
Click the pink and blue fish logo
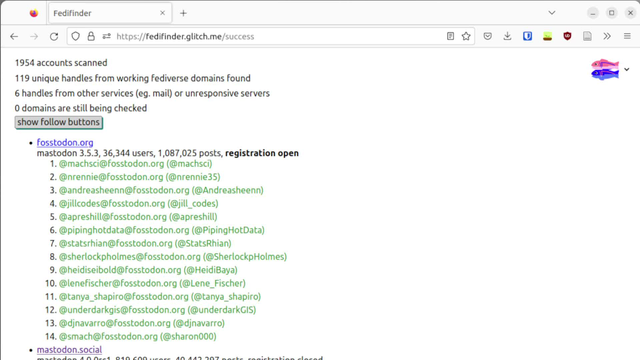point(605,69)
